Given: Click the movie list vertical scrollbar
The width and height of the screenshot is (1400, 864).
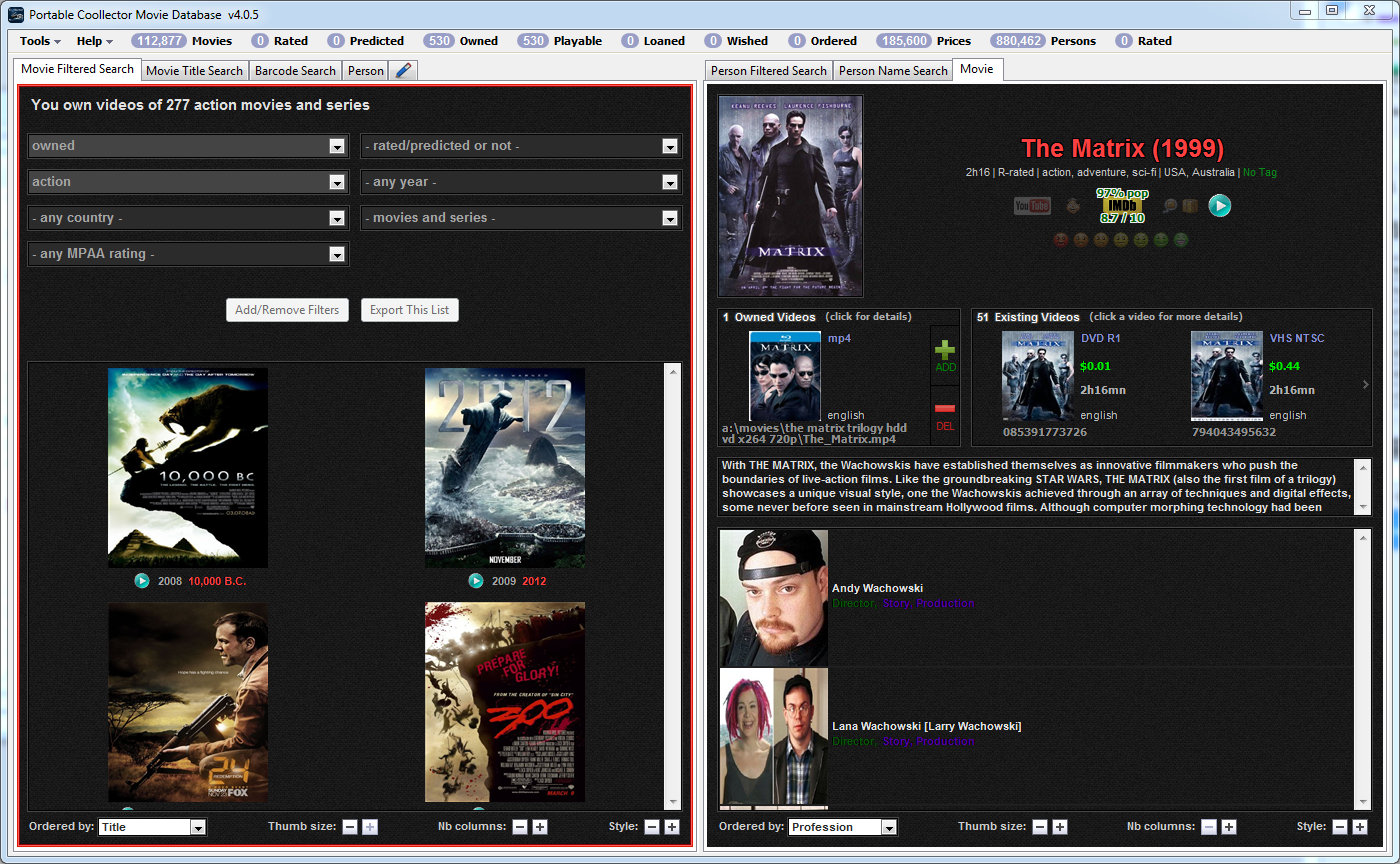Looking at the screenshot, I should pyautogui.click(x=672, y=585).
